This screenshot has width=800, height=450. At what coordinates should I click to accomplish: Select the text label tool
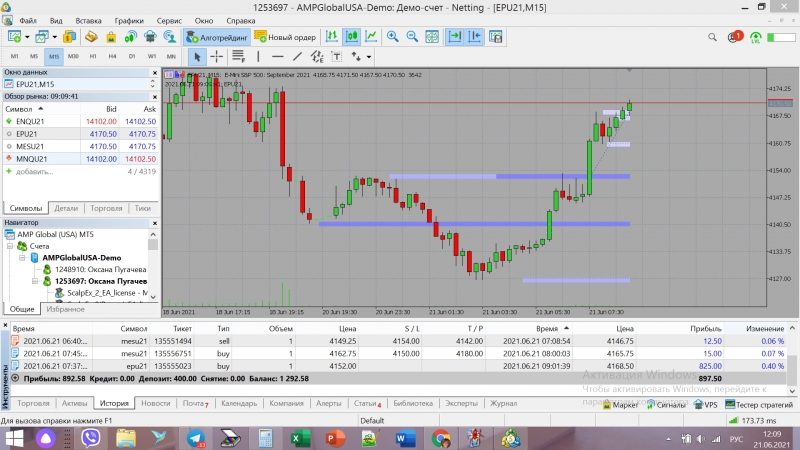337,57
